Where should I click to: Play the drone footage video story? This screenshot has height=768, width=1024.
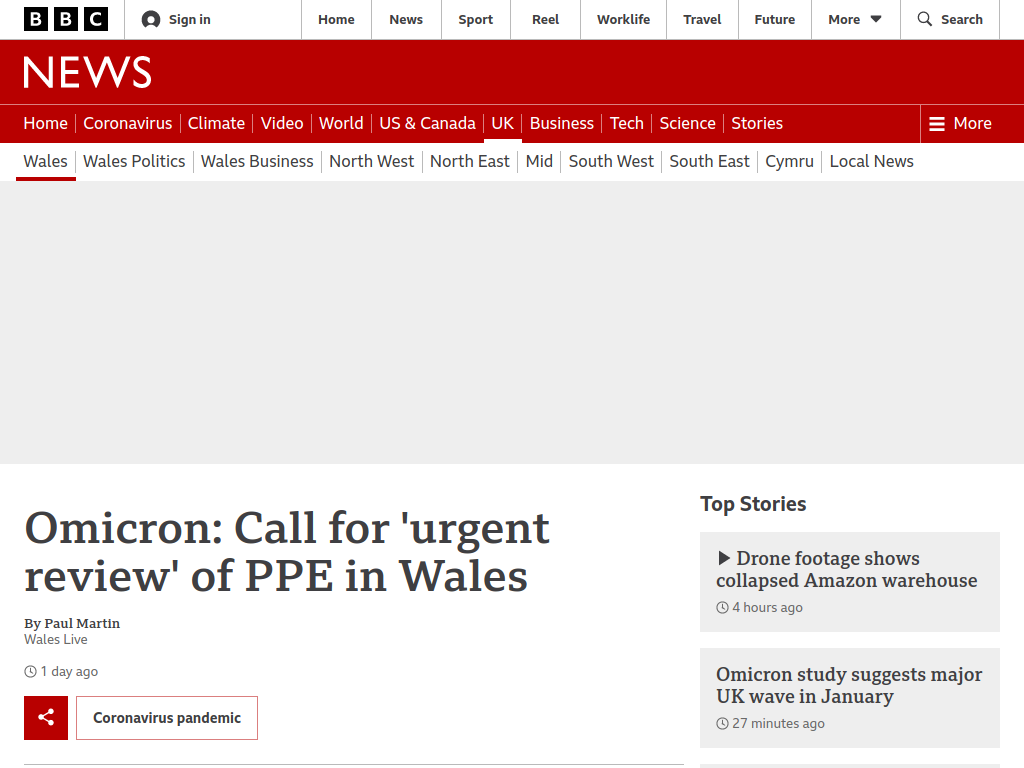click(846, 569)
